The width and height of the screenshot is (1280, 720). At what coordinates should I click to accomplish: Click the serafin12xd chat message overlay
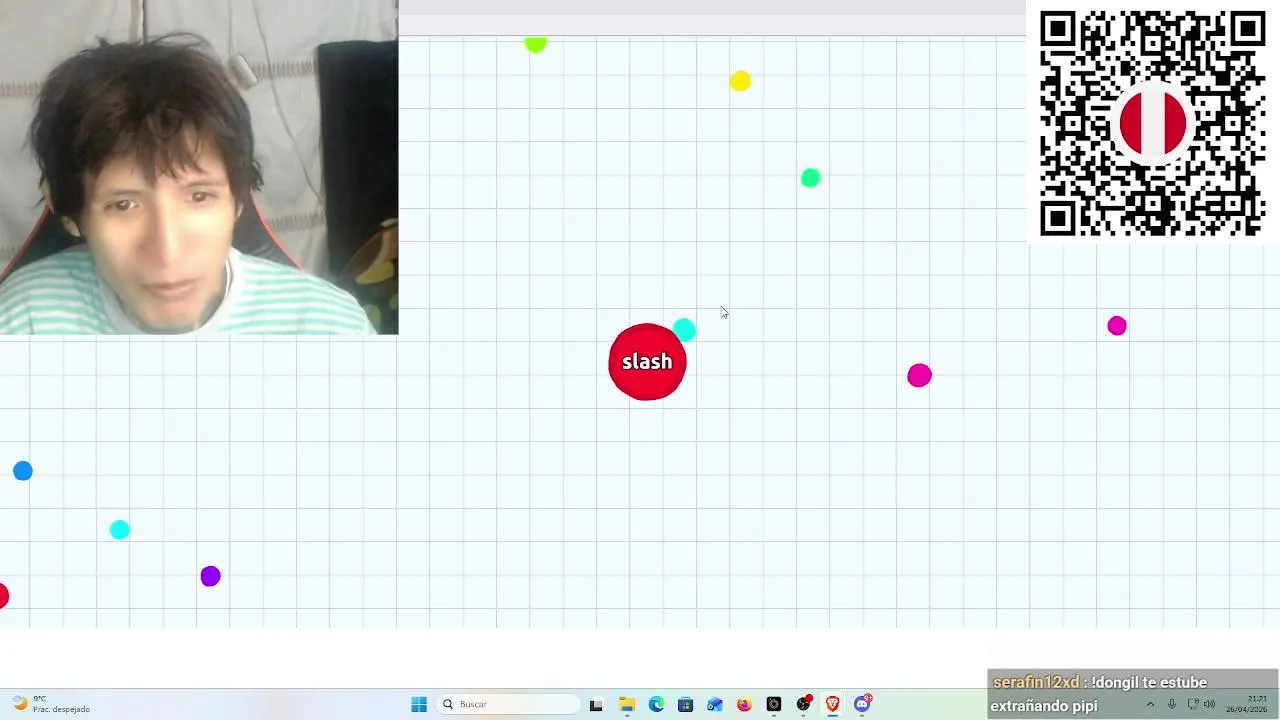(1132, 694)
